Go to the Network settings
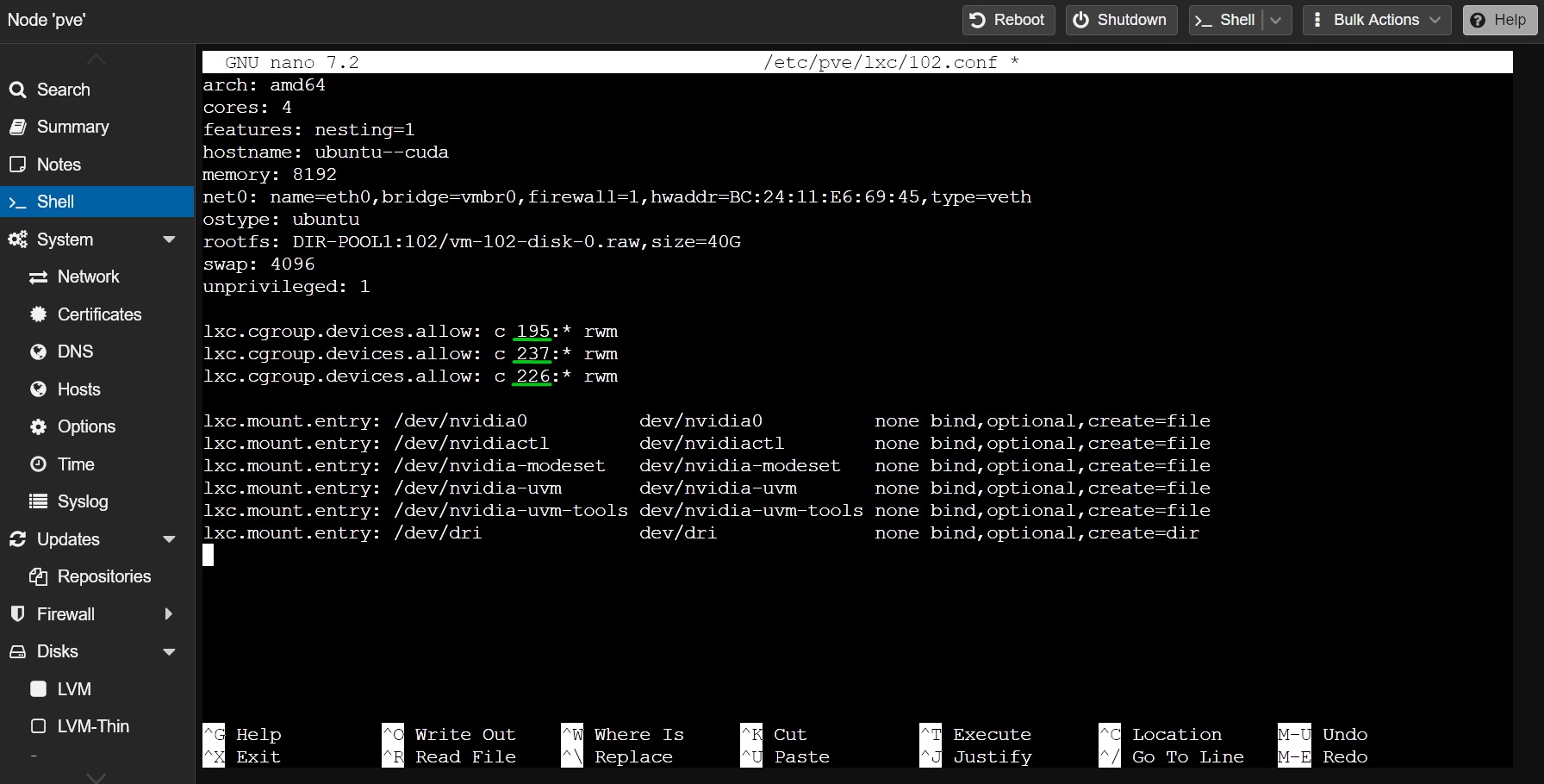The image size is (1544, 784). click(x=97, y=277)
